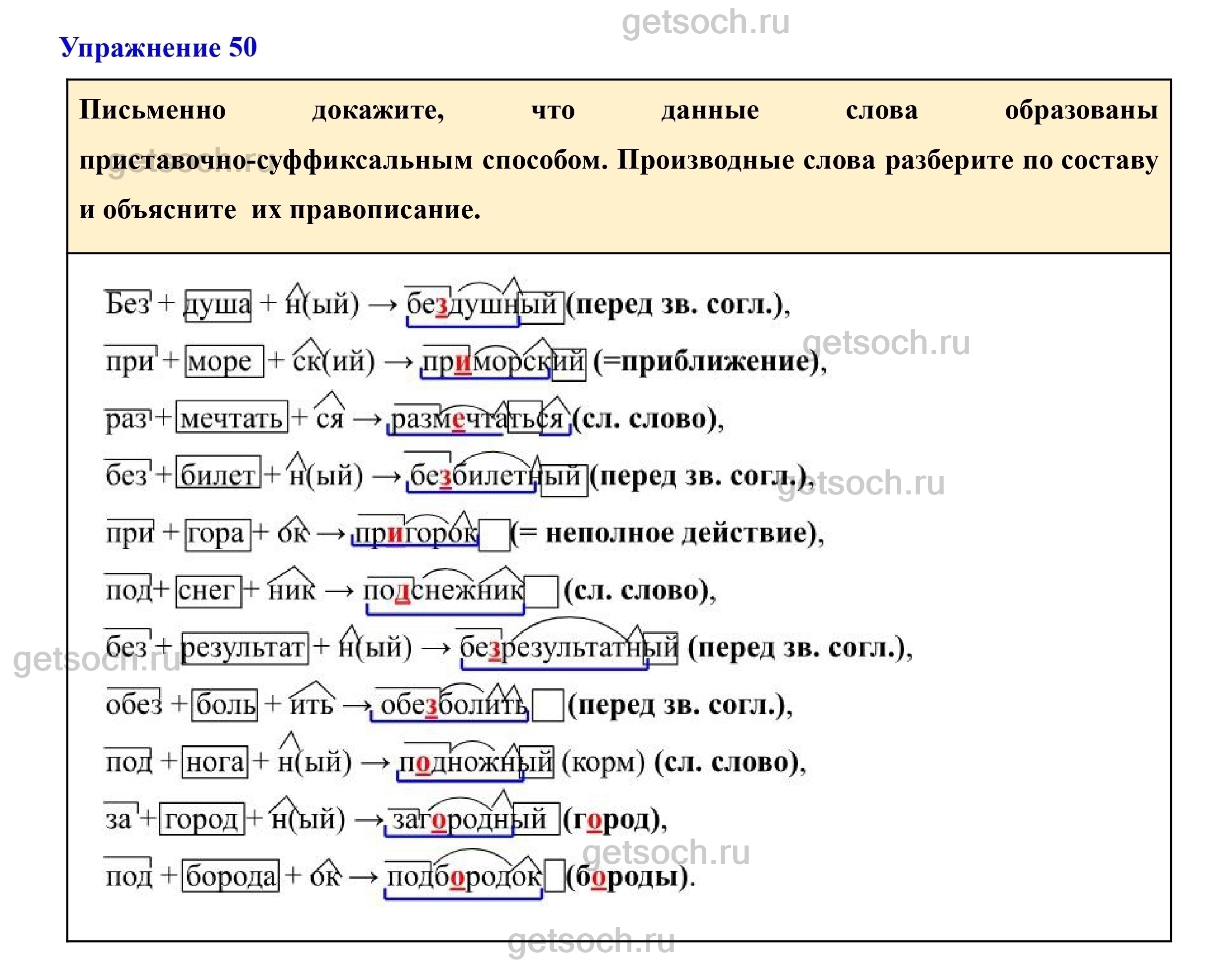The height and width of the screenshot is (965, 1232).
Task: Click the getsoch.ru watermark at top
Action: tap(705, 23)
